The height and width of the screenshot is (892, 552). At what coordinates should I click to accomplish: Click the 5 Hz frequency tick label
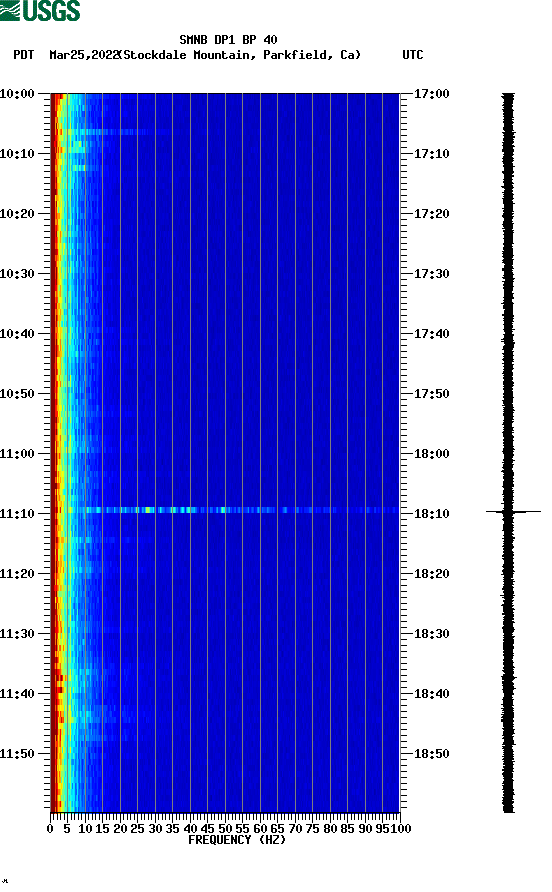pos(67,829)
